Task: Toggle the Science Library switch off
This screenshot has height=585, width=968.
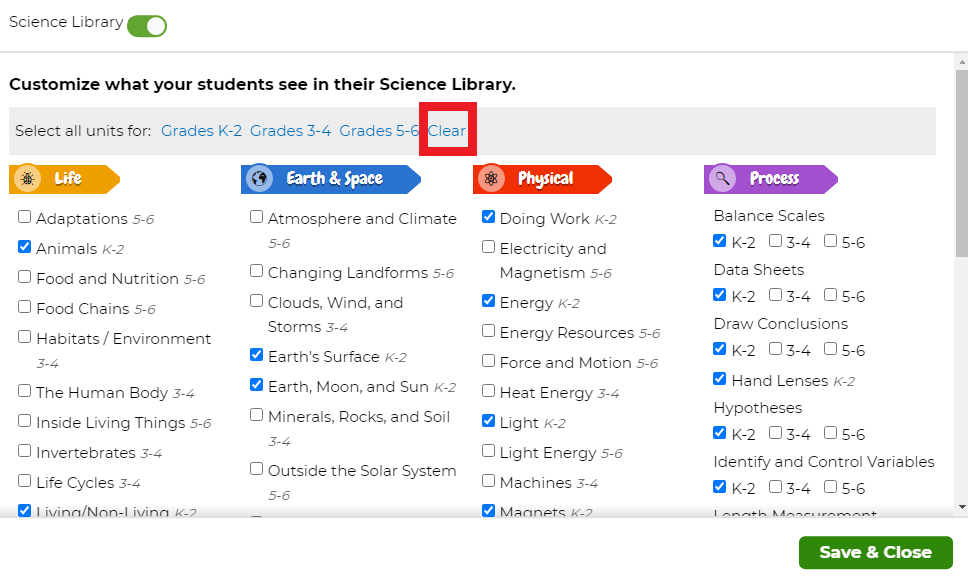Action: [146, 25]
